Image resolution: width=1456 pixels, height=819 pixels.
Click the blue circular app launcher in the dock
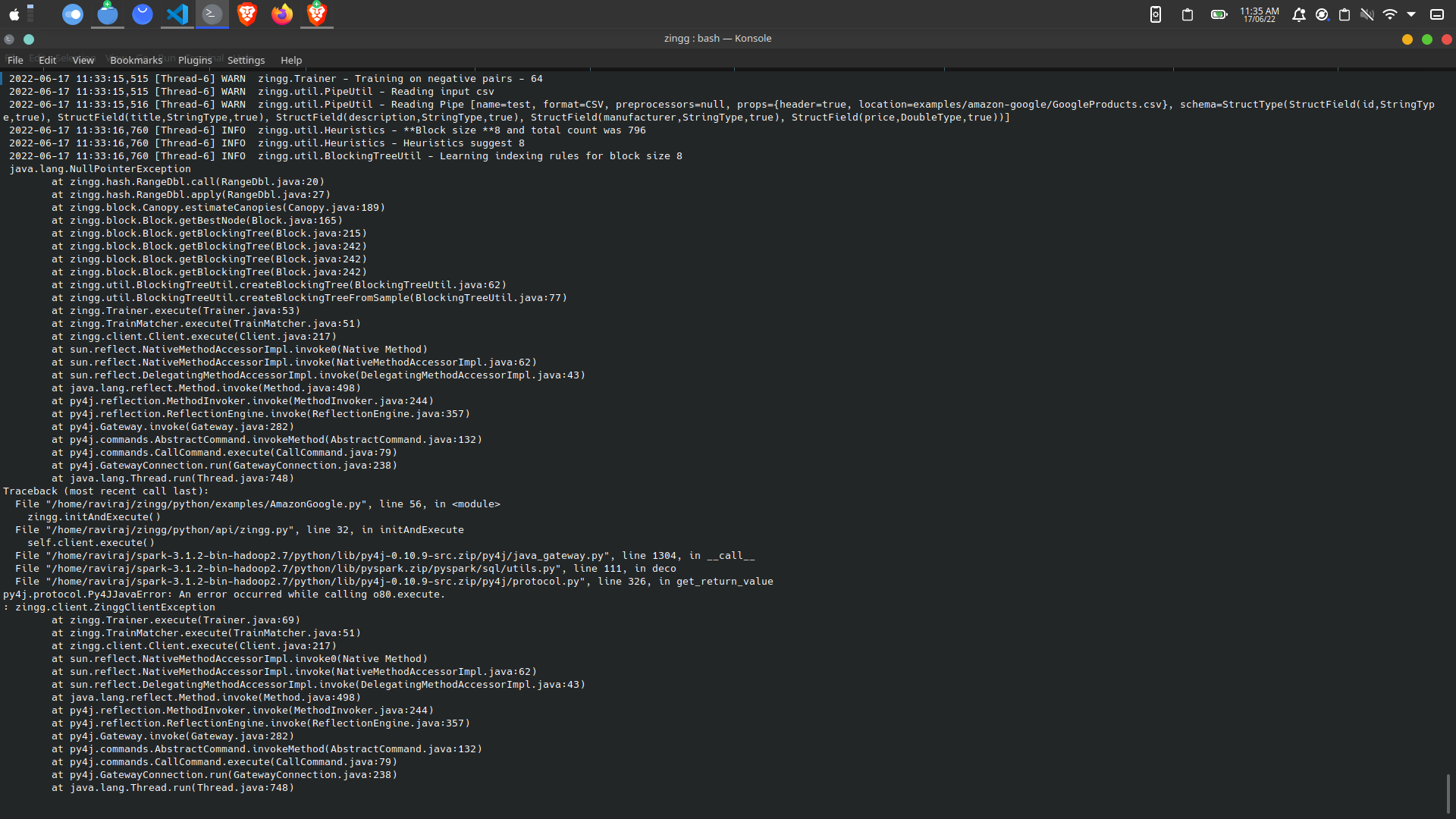coord(143,14)
